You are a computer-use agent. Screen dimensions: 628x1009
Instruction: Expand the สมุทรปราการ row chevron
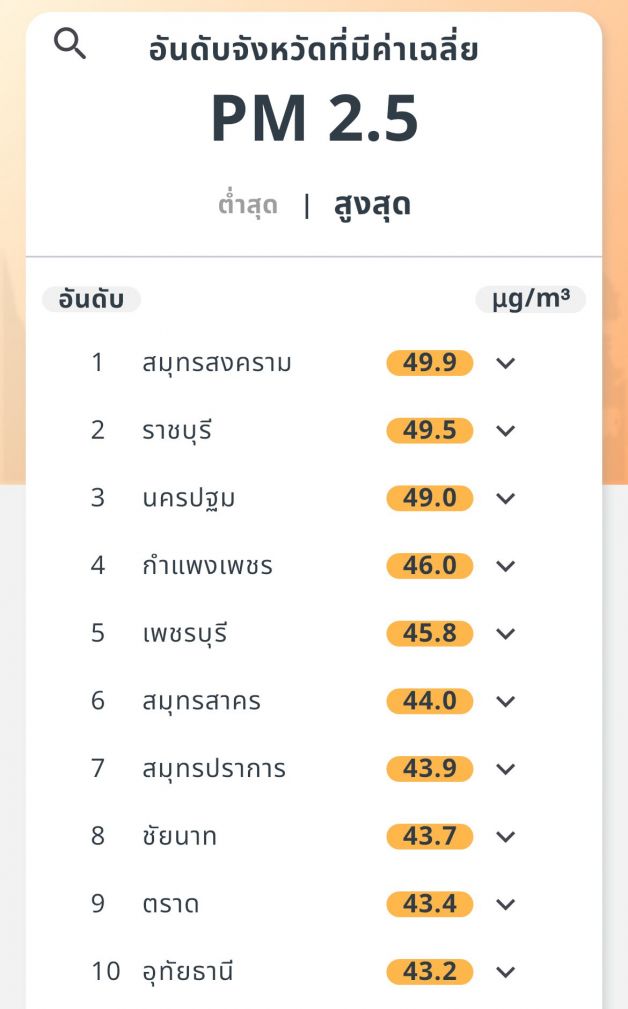(505, 769)
